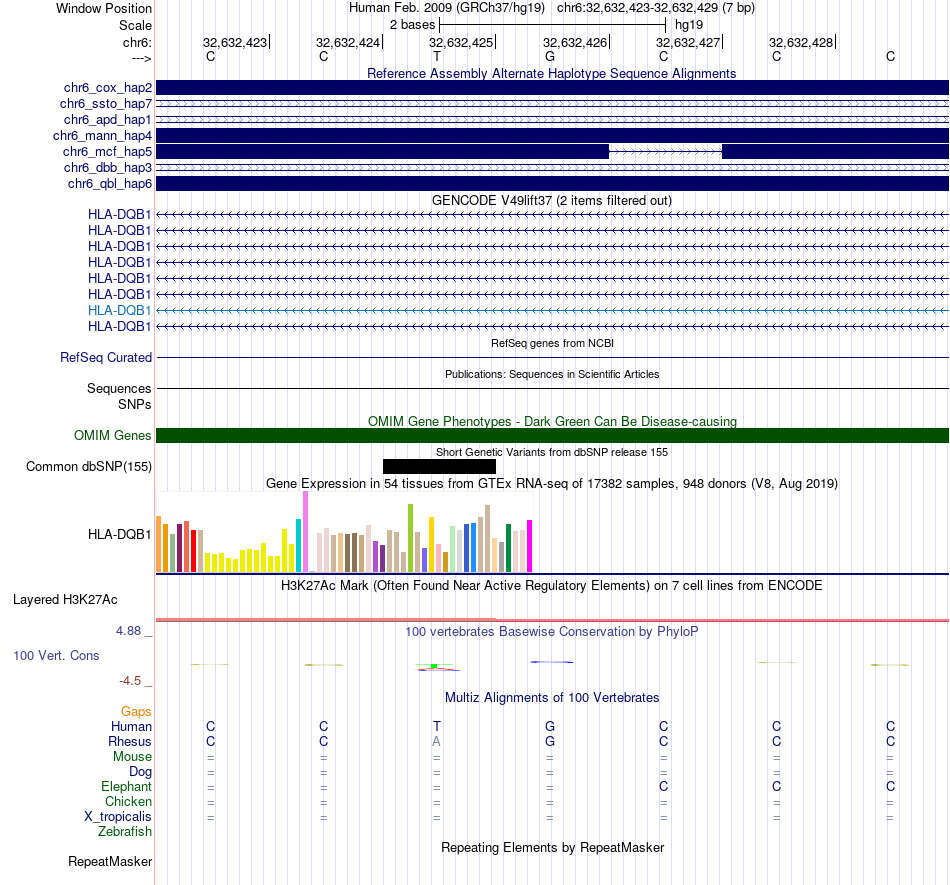Click the Layered H3K27Ac label

pos(65,600)
